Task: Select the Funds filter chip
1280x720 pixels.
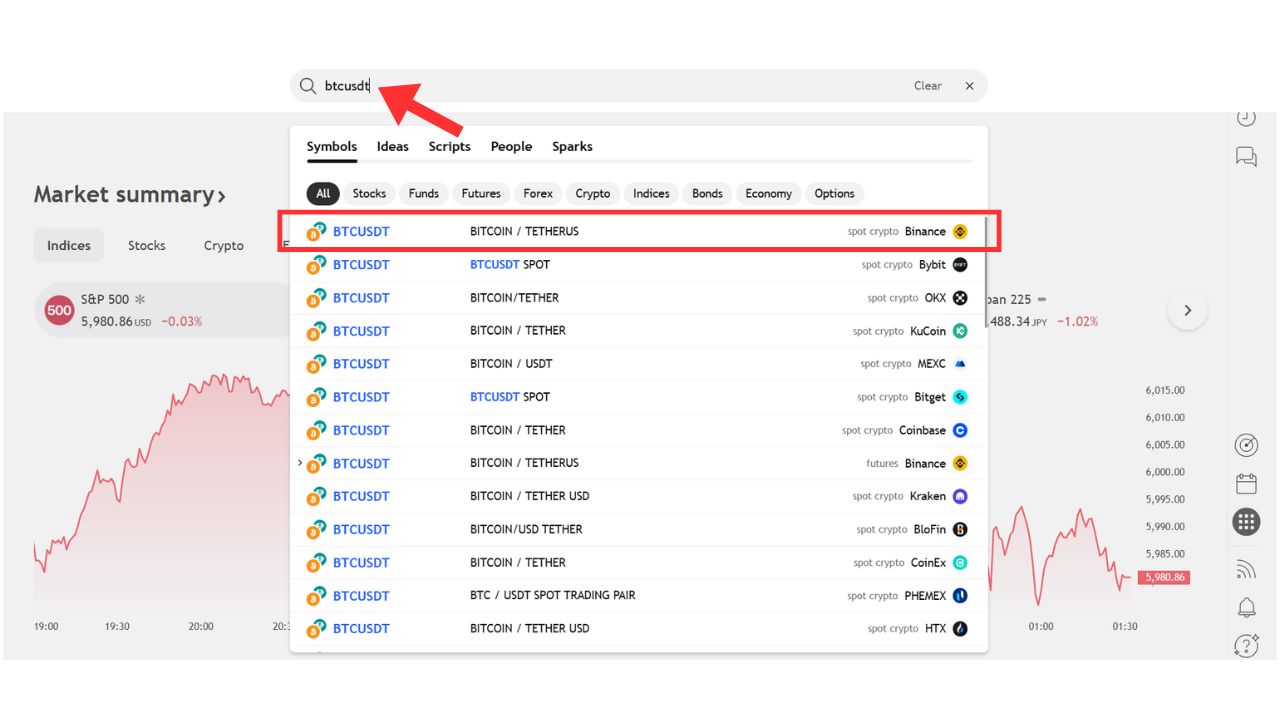Action: click(x=424, y=193)
